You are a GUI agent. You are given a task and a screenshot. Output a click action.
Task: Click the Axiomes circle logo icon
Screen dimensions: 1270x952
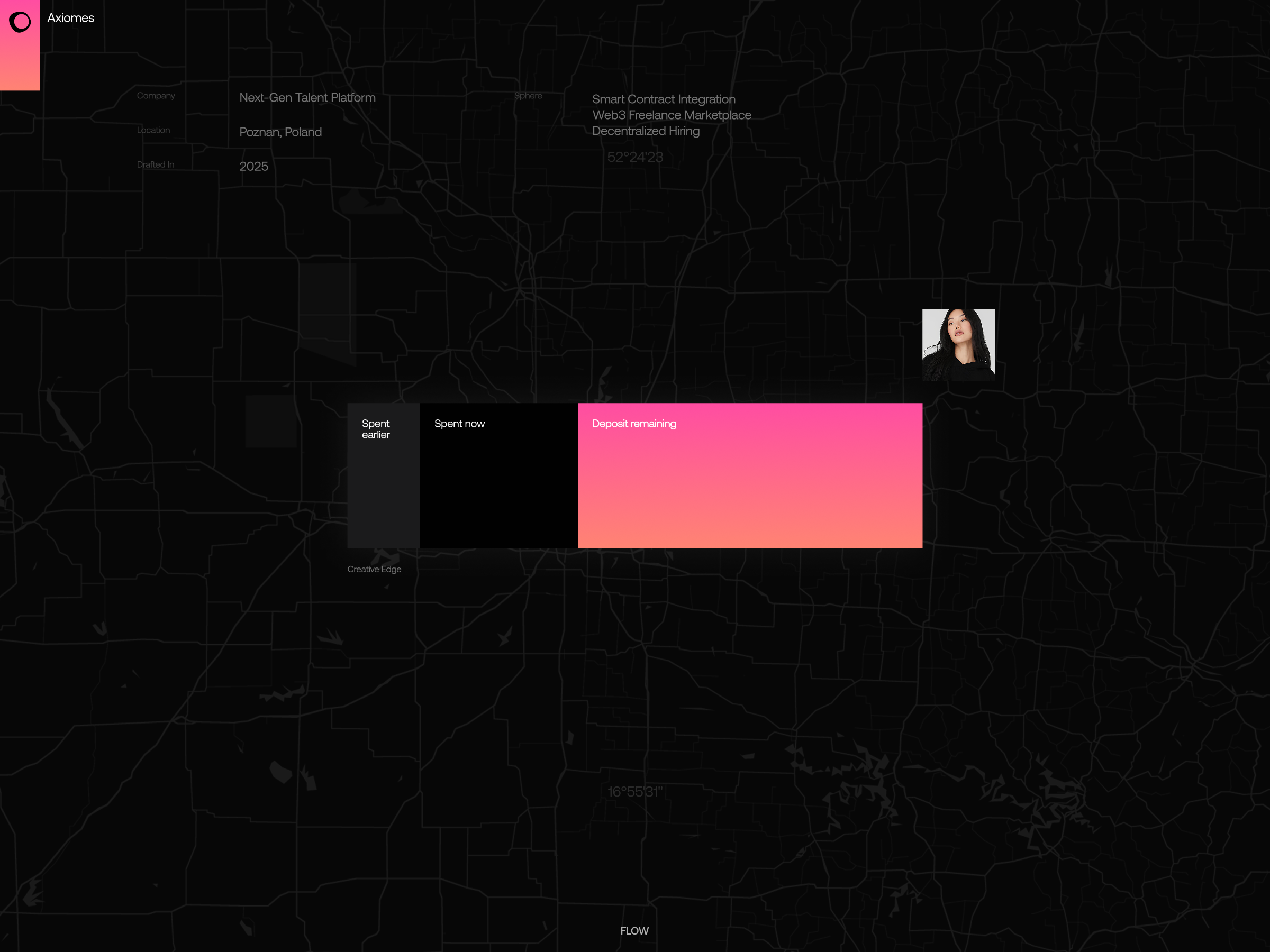click(x=20, y=22)
